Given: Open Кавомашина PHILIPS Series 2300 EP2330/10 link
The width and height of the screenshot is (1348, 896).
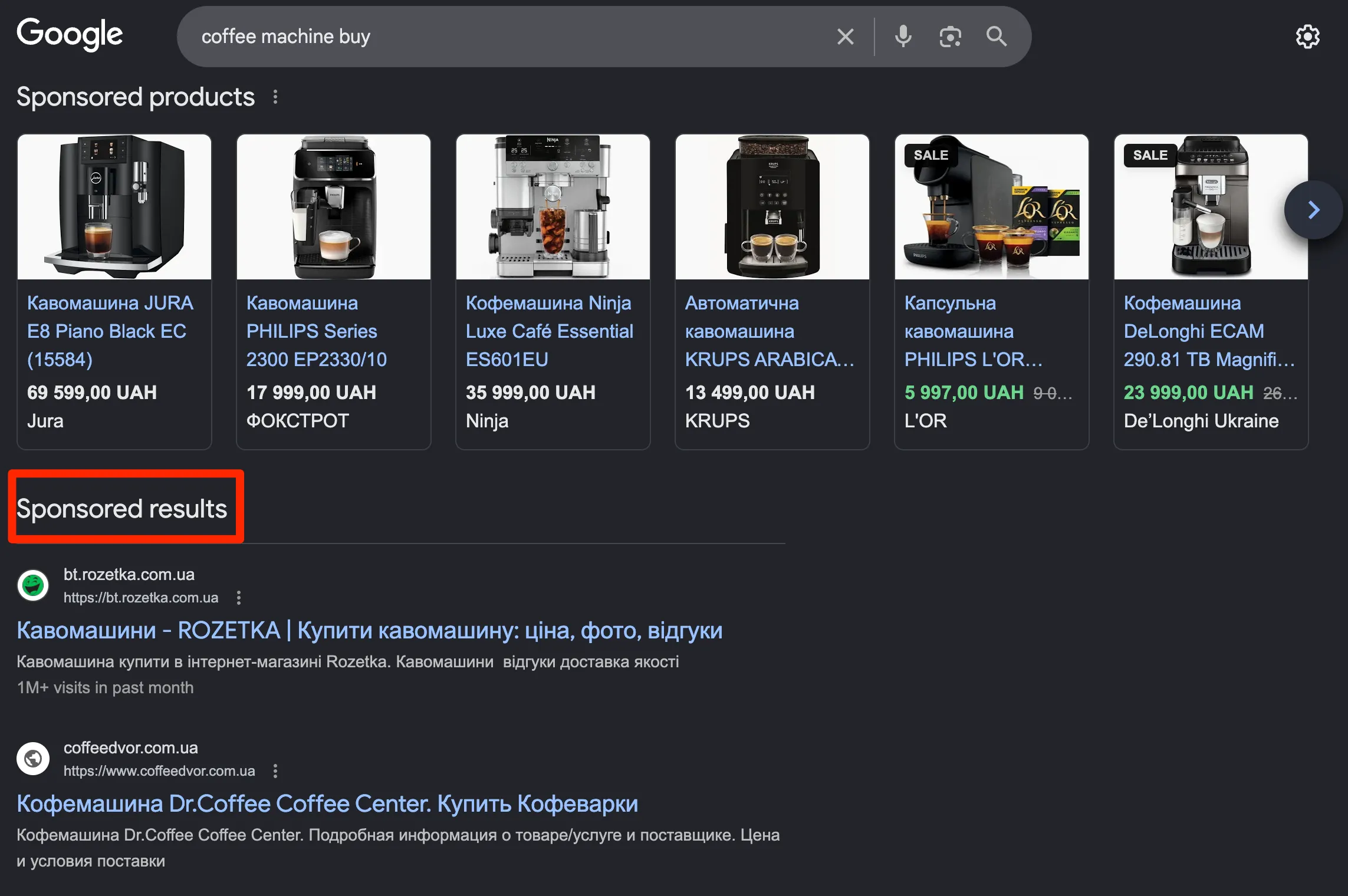Looking at the screenshot, I should 317,331.
